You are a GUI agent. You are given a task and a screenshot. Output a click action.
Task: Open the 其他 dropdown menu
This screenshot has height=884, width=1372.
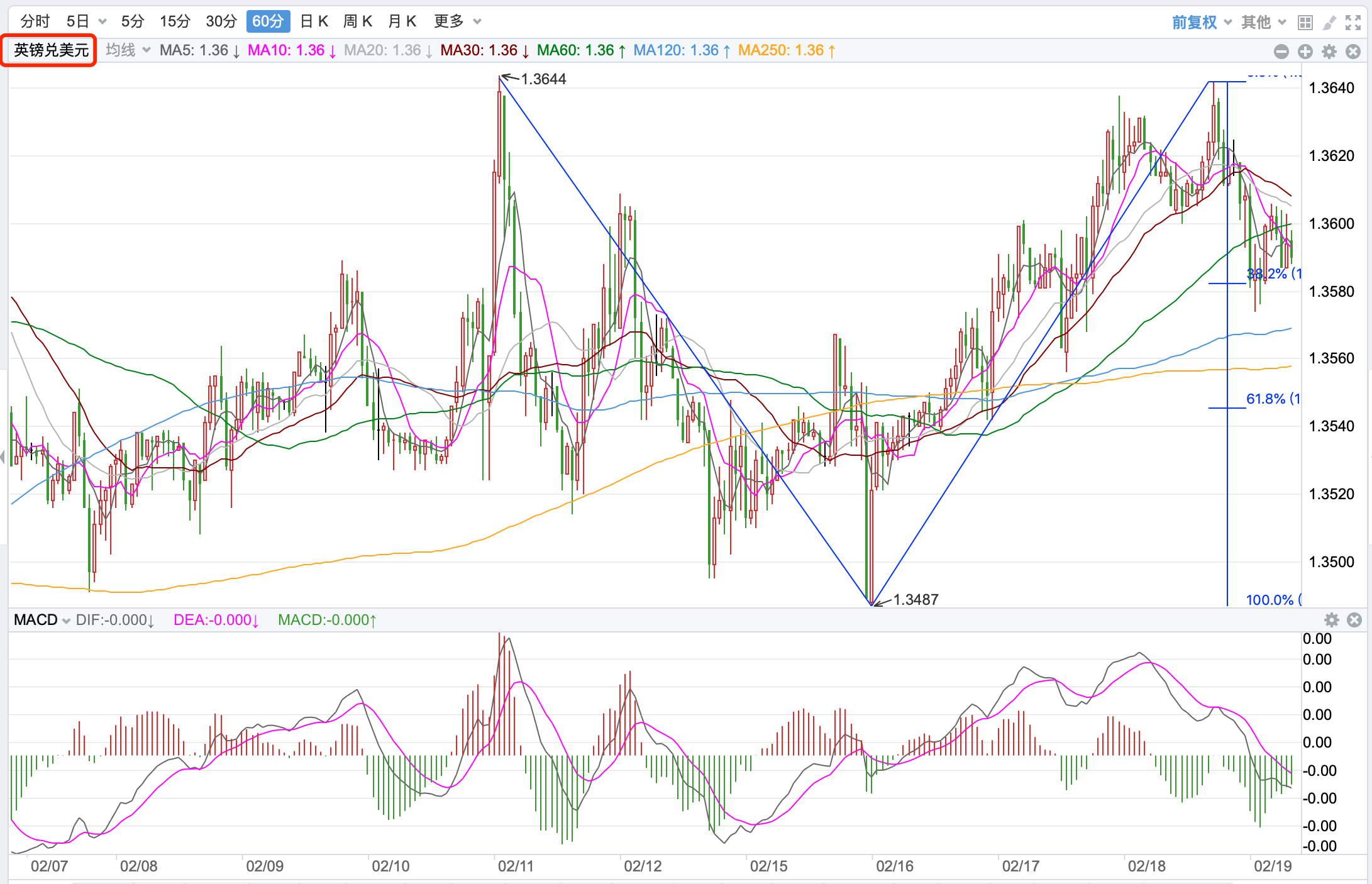[x=1263, y=23]
